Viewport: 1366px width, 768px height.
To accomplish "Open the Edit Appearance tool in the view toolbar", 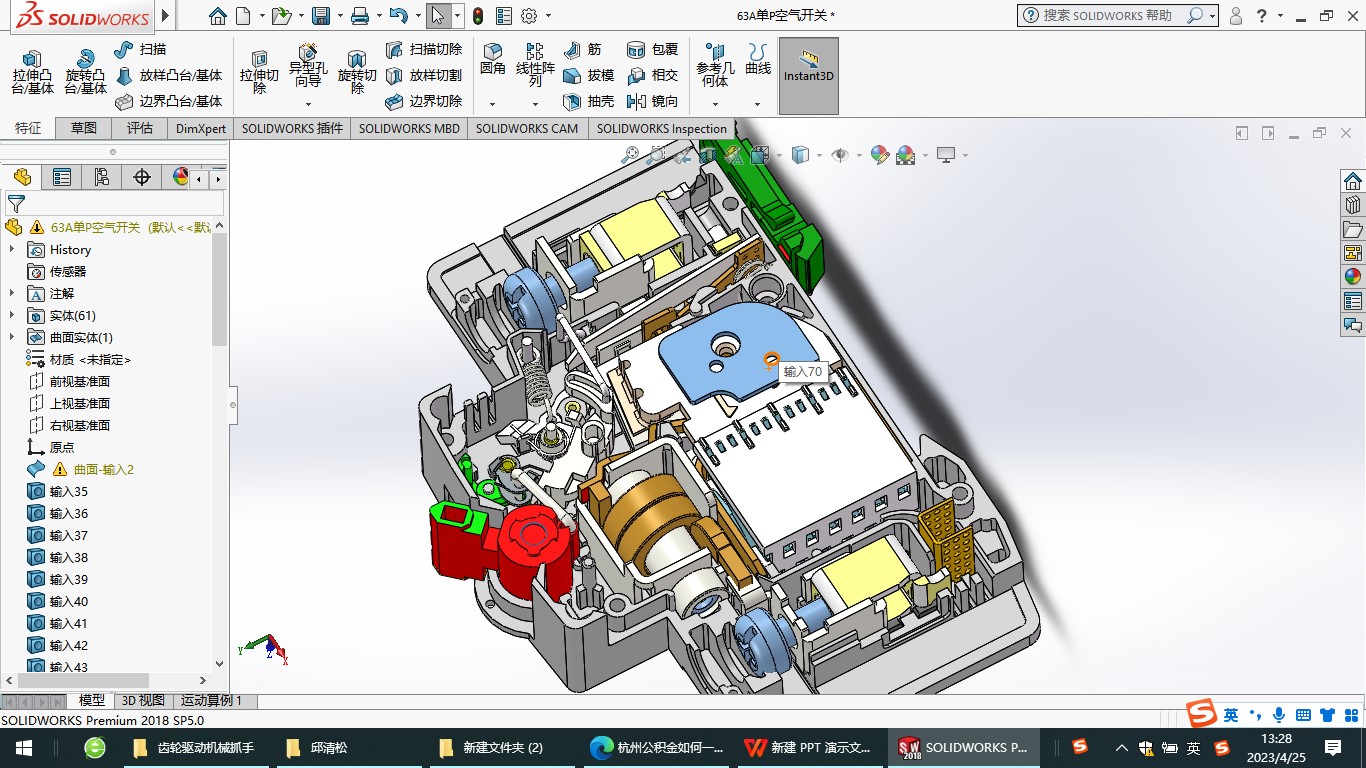I will coord(880,155).
